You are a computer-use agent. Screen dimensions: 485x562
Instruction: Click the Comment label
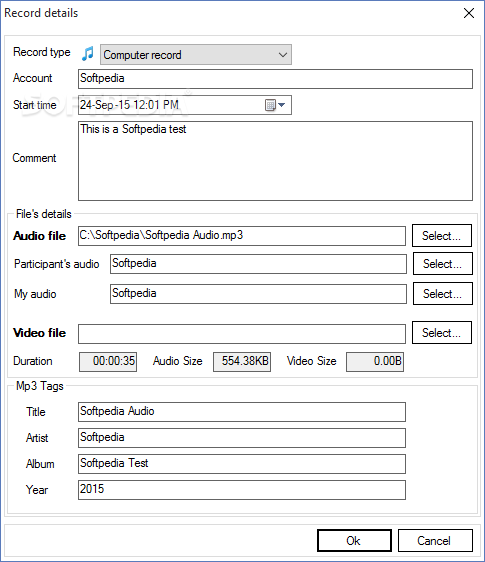tap(34, 158)
